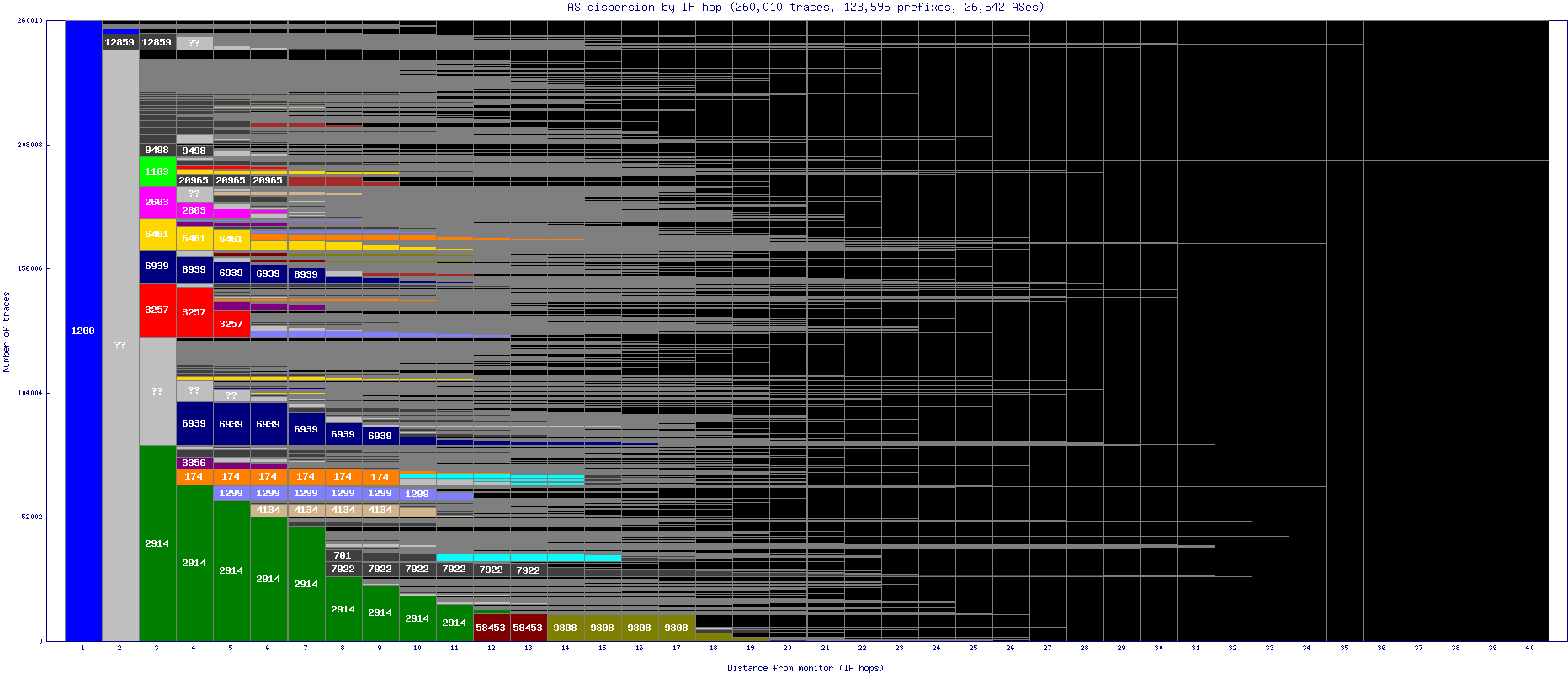Select the large gray '??' block at hop 2
This screenshot has width=1568, height=673.
pos(120,345)
